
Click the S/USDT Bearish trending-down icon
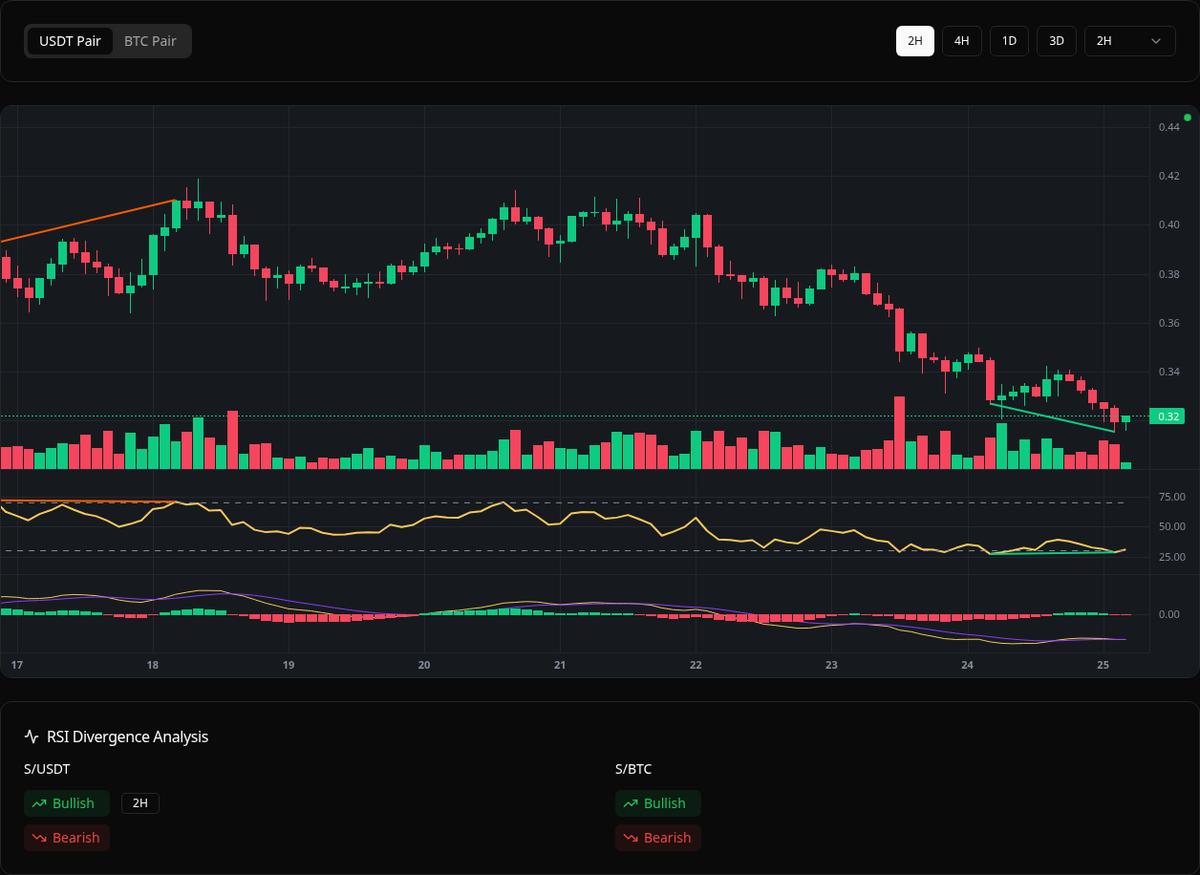[x=40, y=838]
